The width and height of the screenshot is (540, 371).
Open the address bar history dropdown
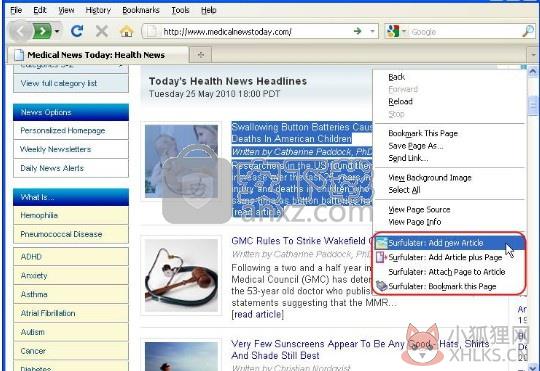click(x=372, y=31)
